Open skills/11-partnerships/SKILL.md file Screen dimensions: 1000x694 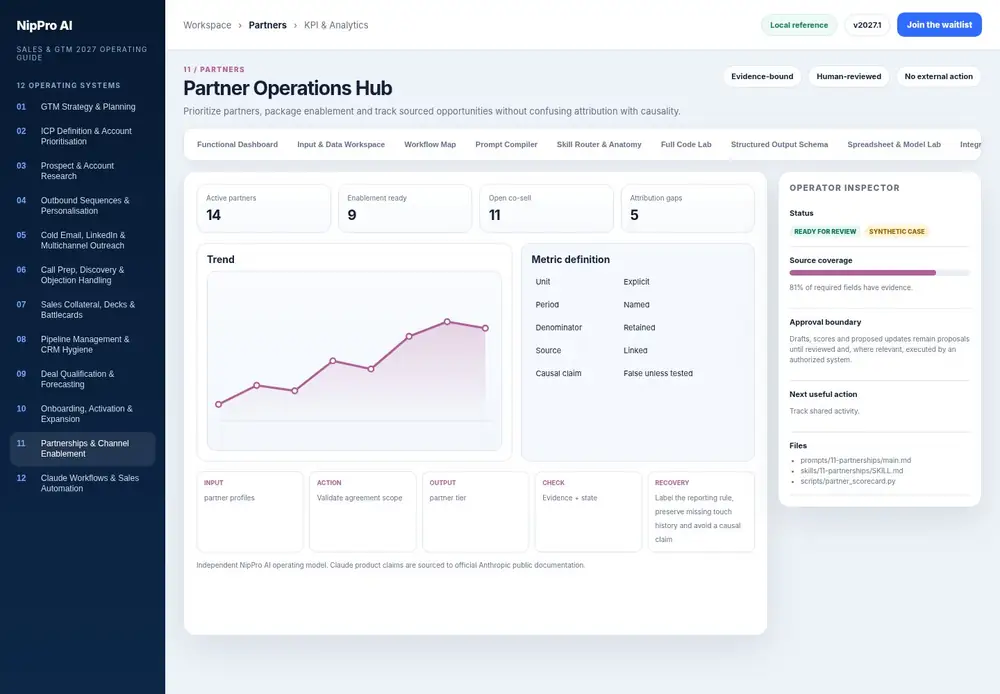pos(851,471)
